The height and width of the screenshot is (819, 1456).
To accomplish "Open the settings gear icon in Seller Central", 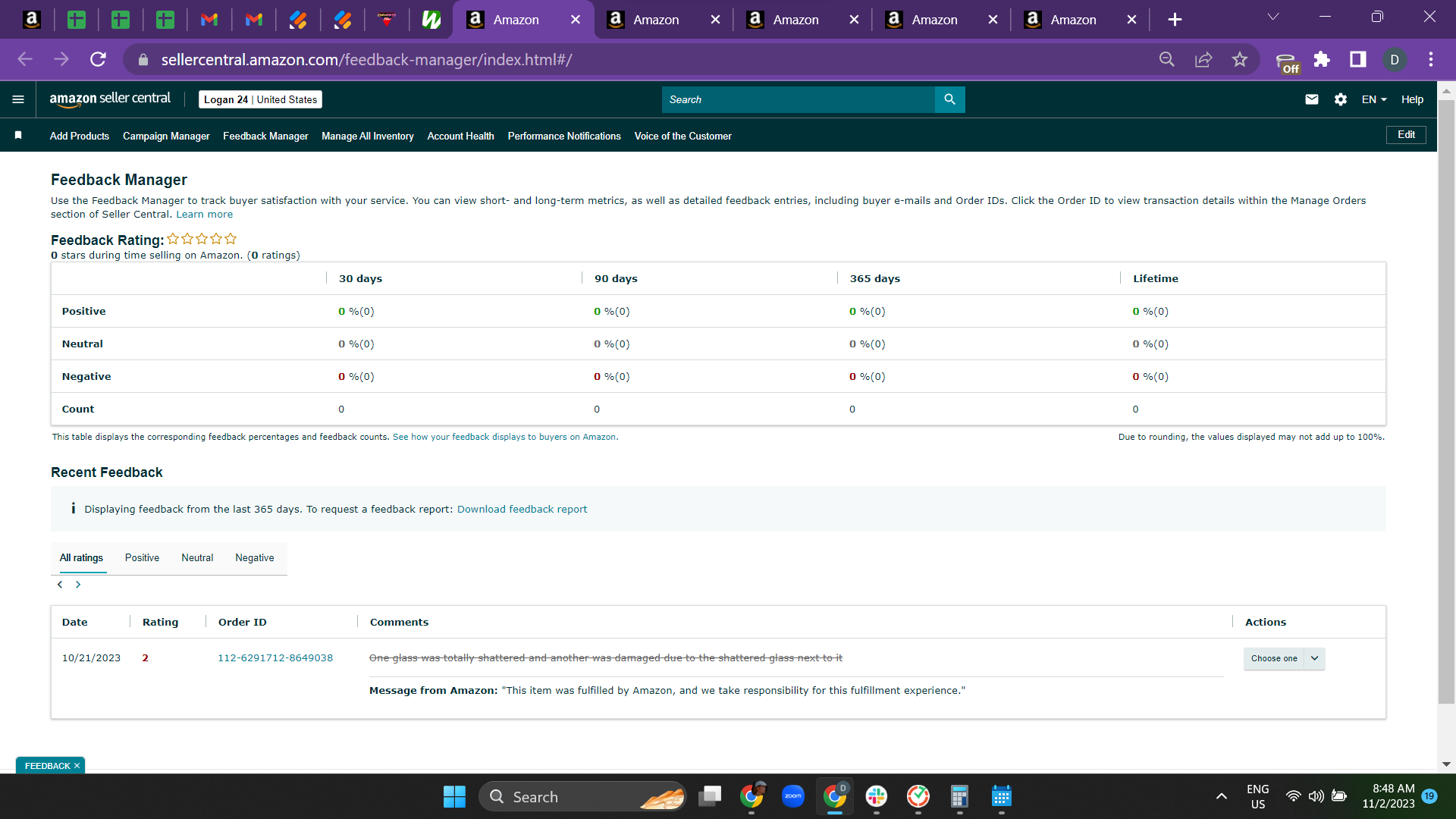I will click(1340, 99).
